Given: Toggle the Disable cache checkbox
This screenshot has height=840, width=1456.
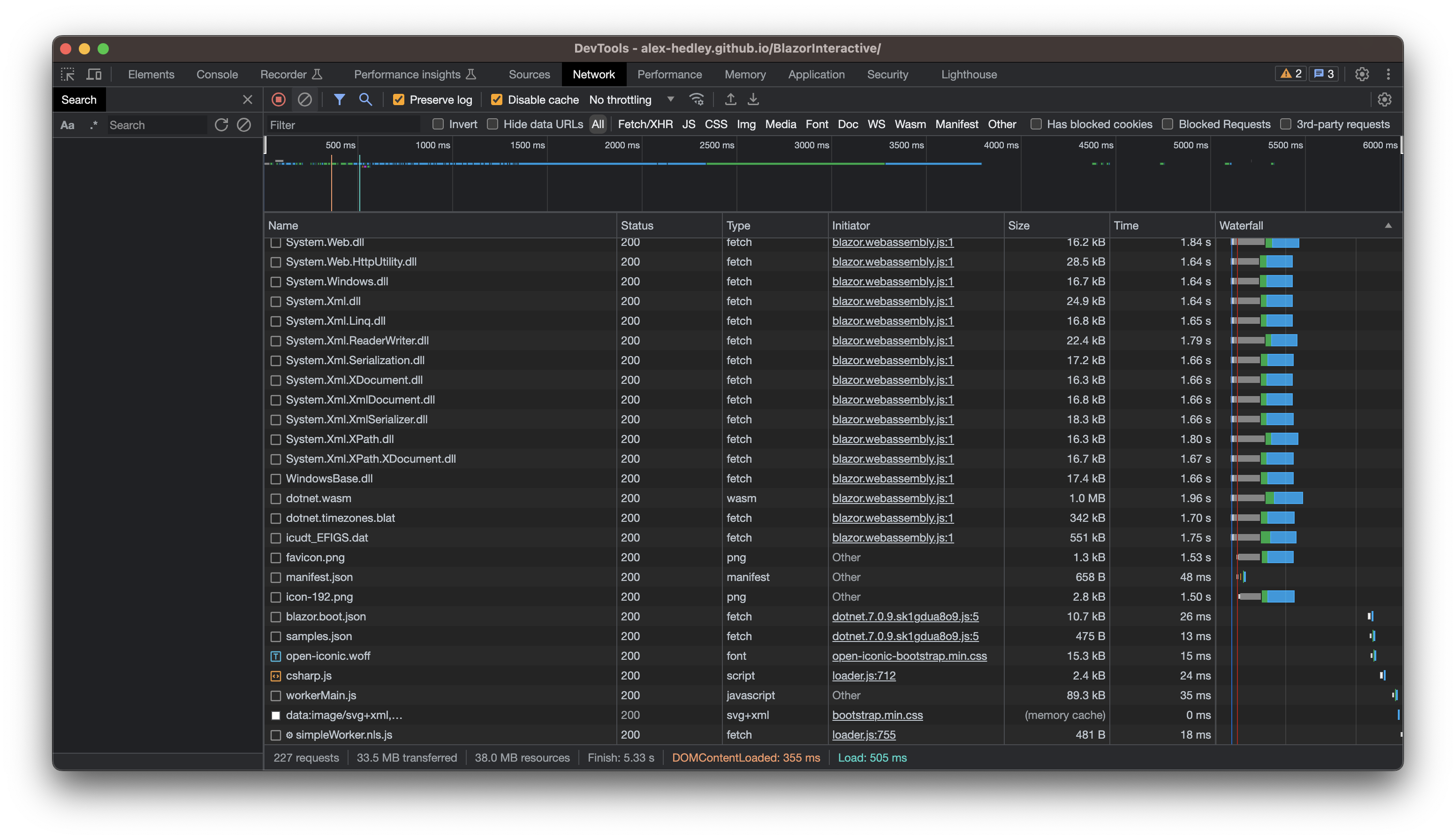Looking at the screenshot, I should (496, 99).
